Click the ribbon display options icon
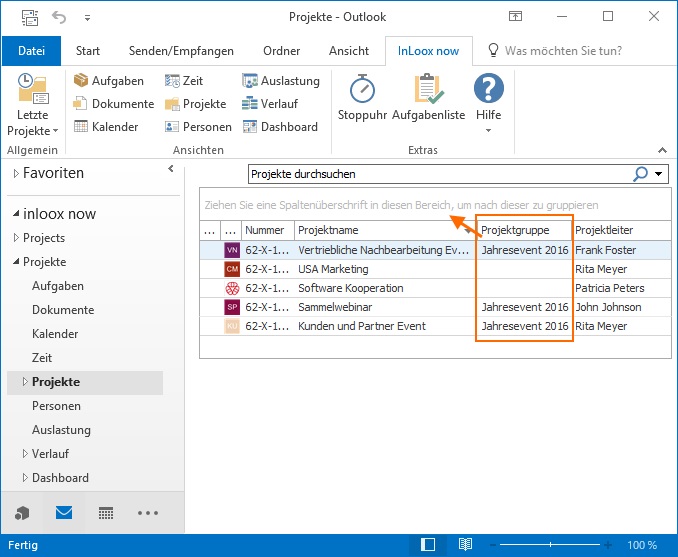 click(515, 17)
